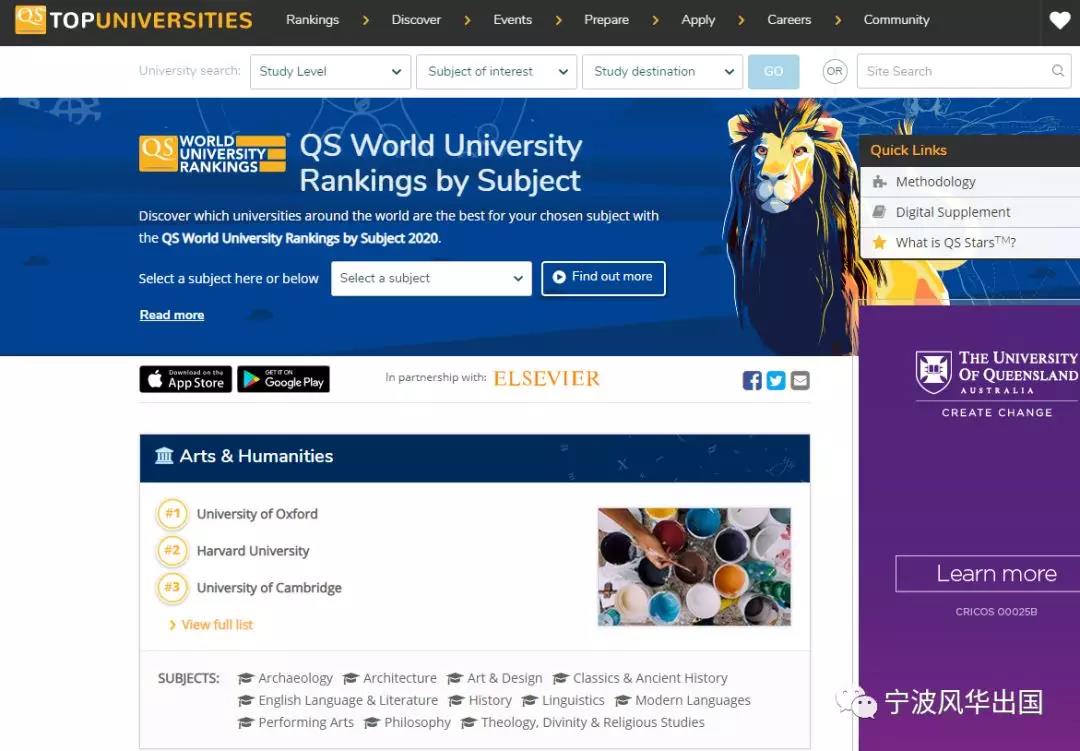Viewport: 1080px width, 751px height.
Task: Open the Rankings menu
Action: (x=313, y=20)
